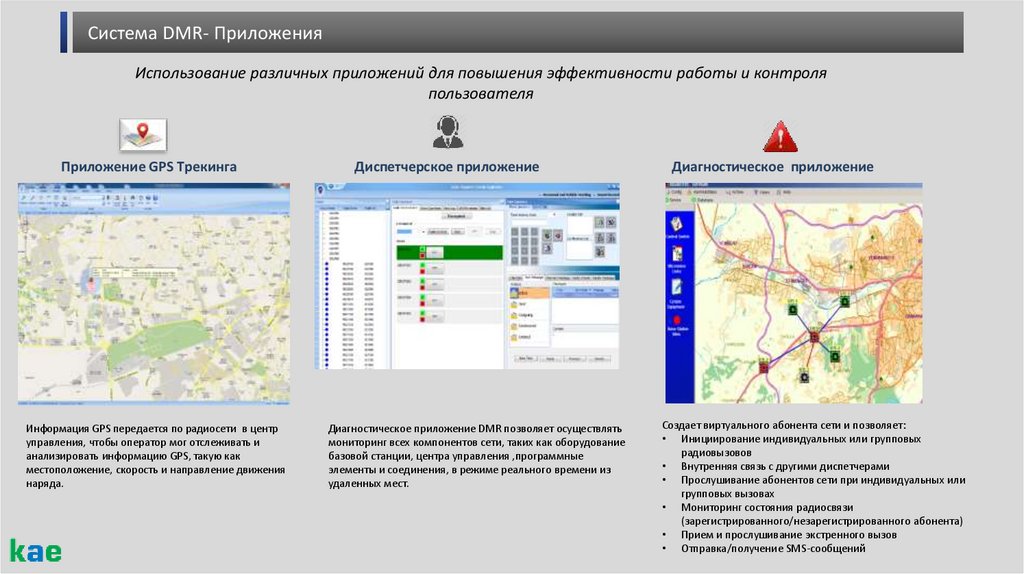1024x574 pixels.
Task: Open Action menu in diagnostic application
Action: (734, 192)
